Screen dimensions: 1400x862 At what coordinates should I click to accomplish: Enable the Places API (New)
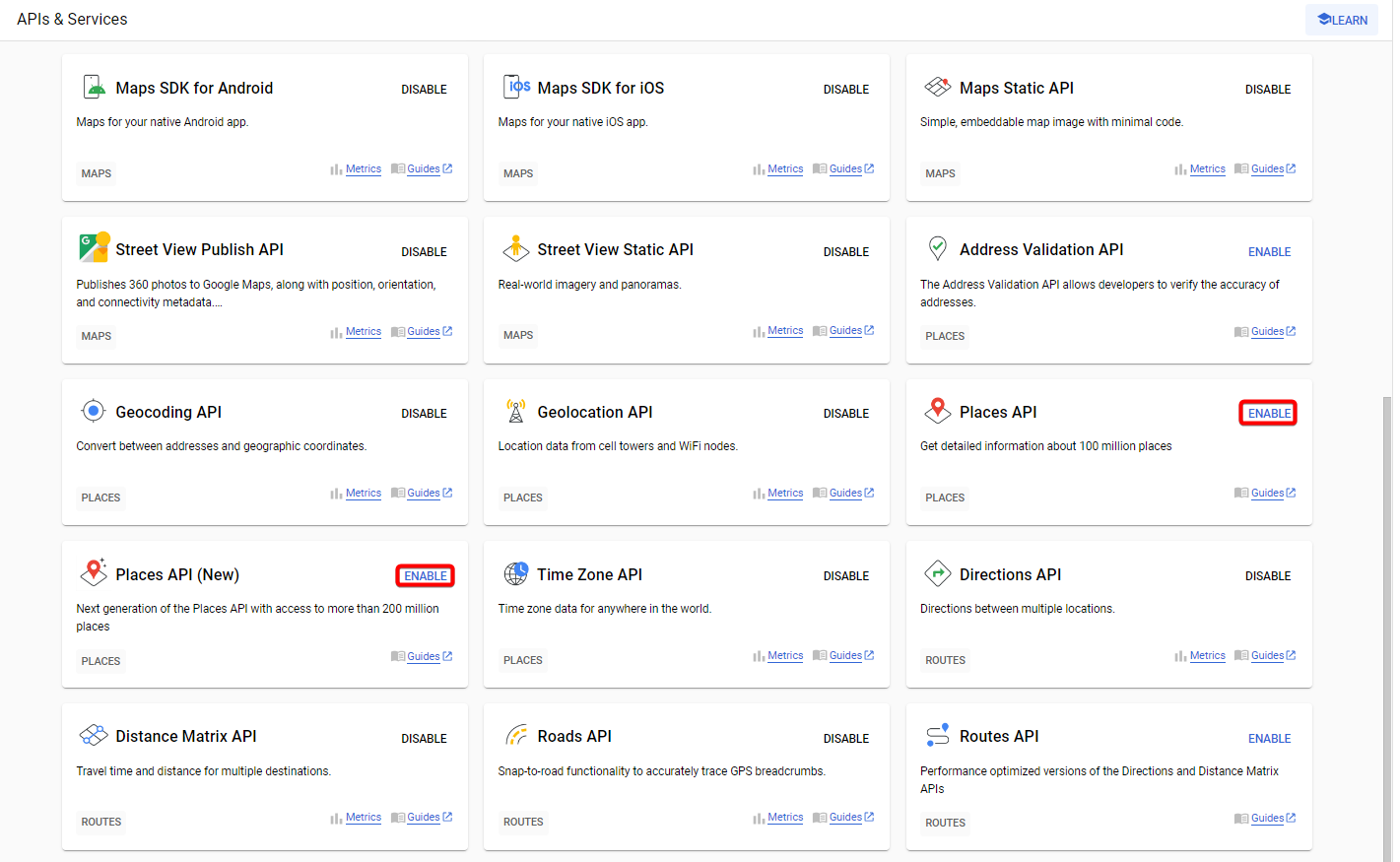pyautogui.click(x=426, y=576)
